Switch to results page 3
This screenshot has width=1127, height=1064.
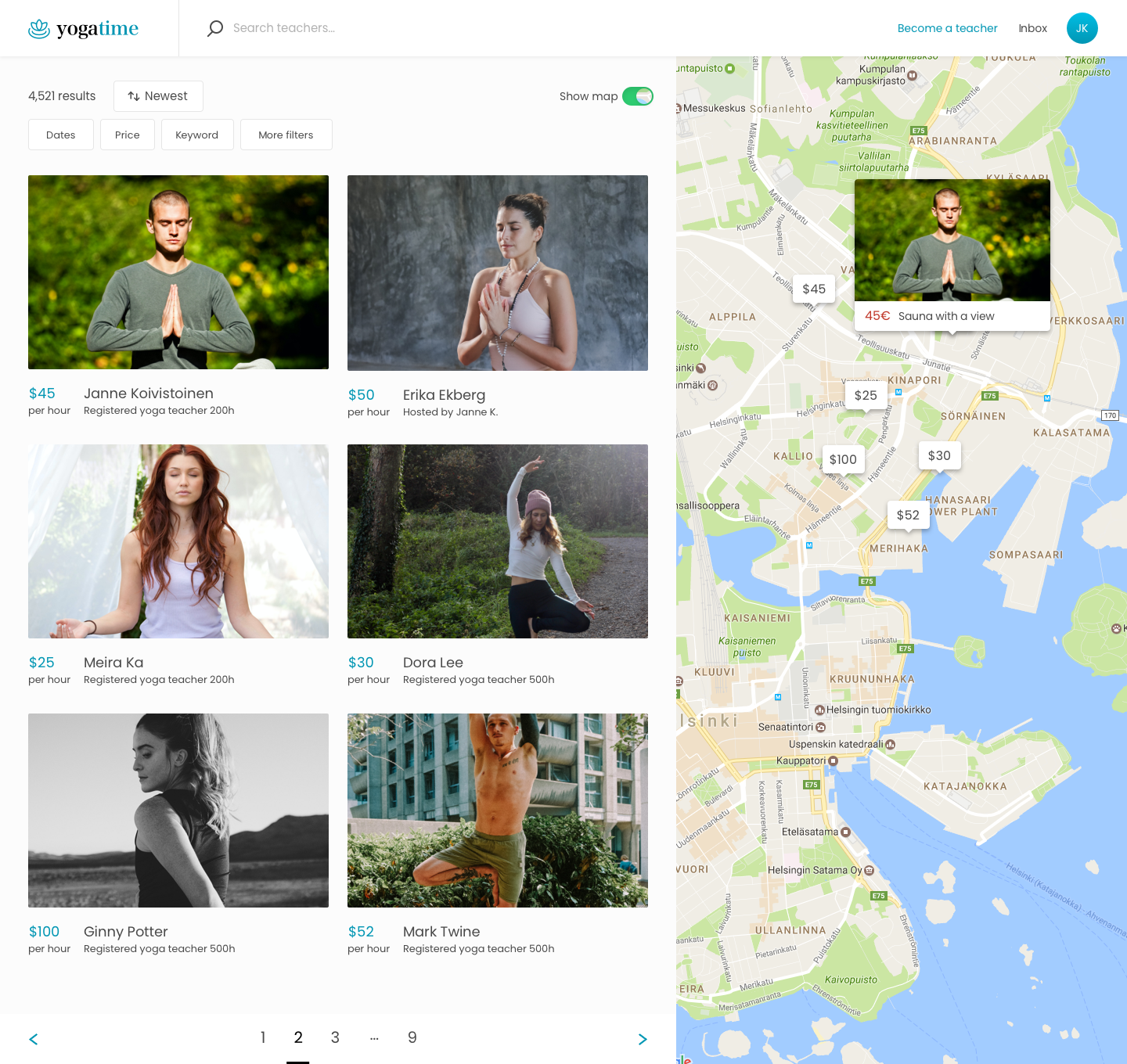(335, 1037)
